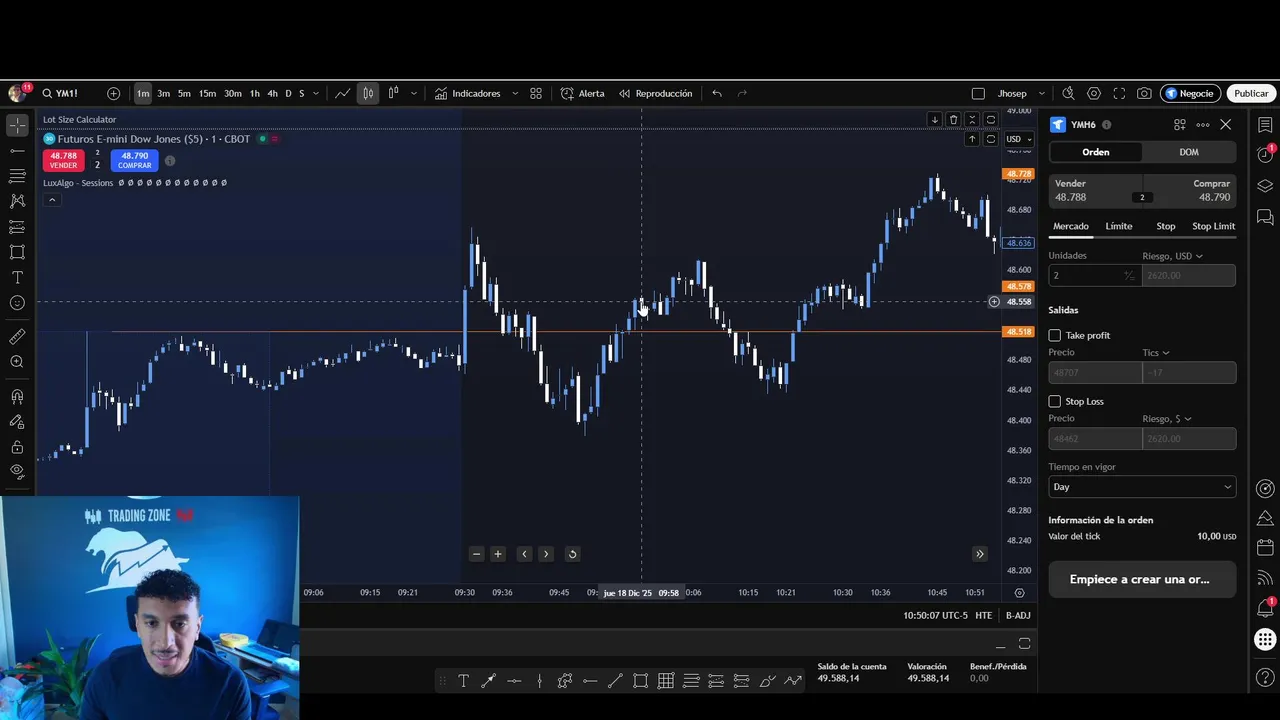Open the Riesgo, $ dropdown under Stop Loss

pos(1167,419)
